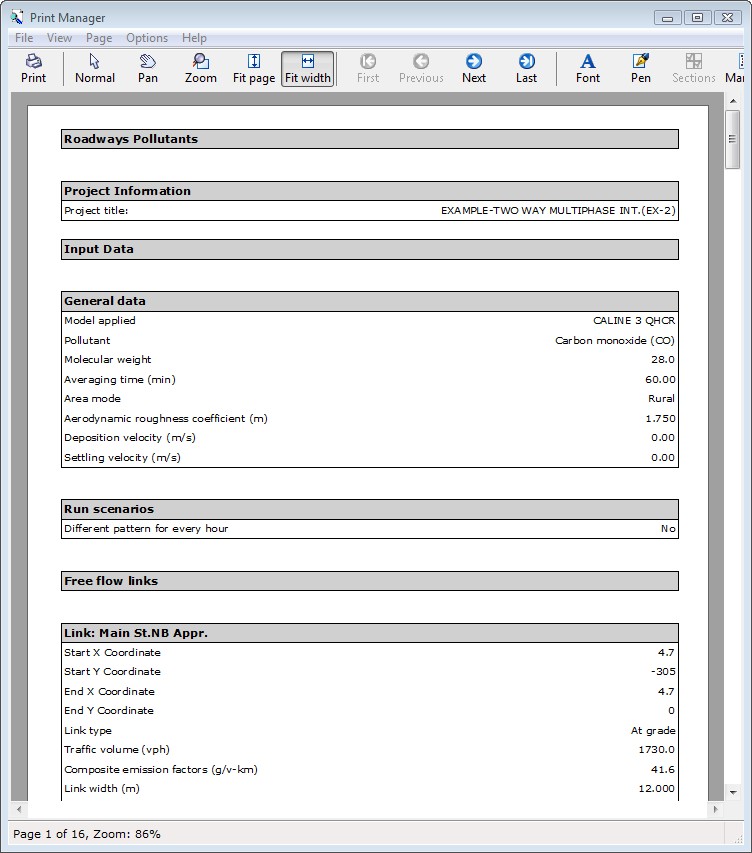
Task: Activate the Pan hand tool
Action: (x=148, y=68)
